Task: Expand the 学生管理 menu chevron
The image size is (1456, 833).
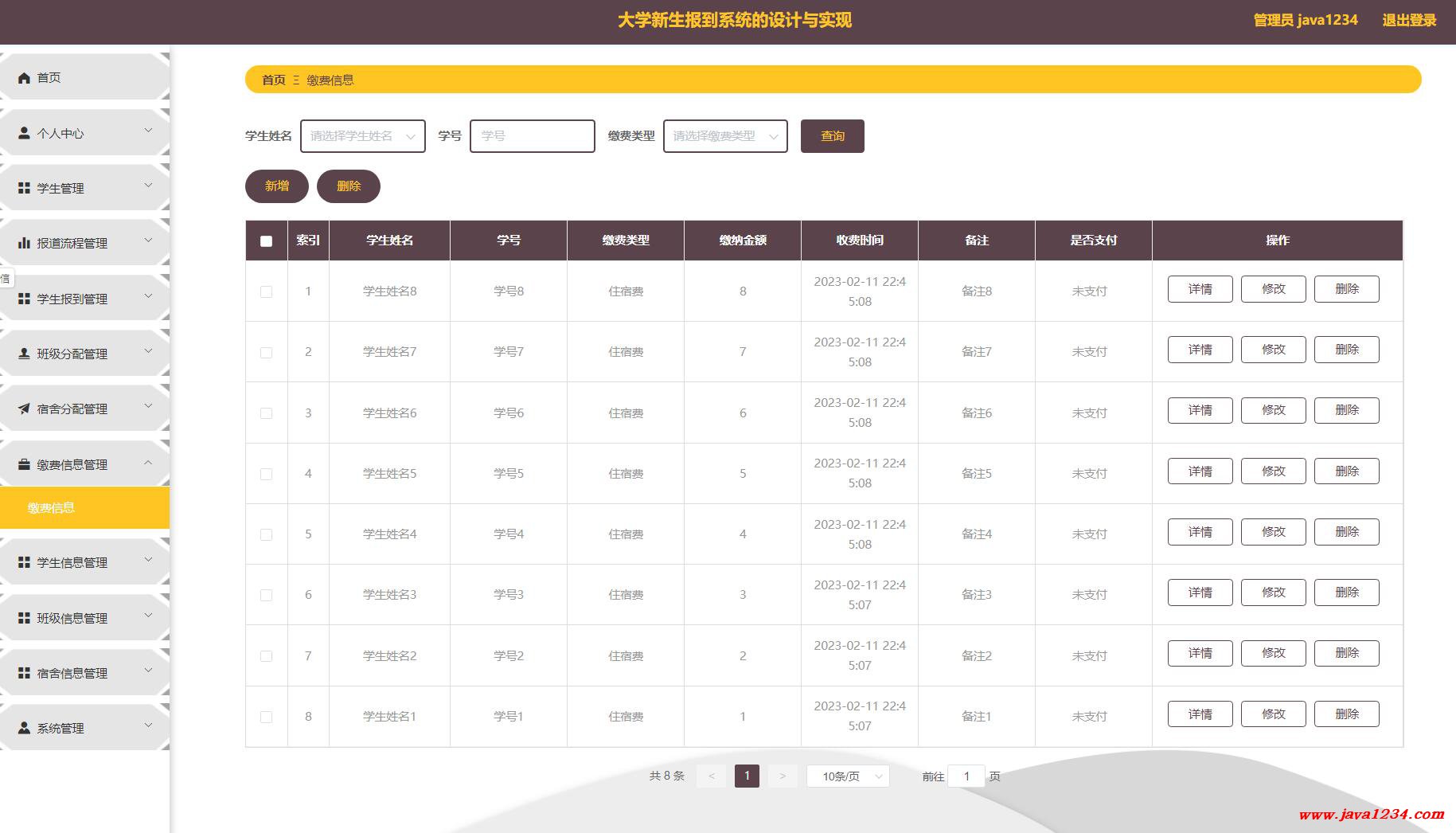Action: click(148, 185)
